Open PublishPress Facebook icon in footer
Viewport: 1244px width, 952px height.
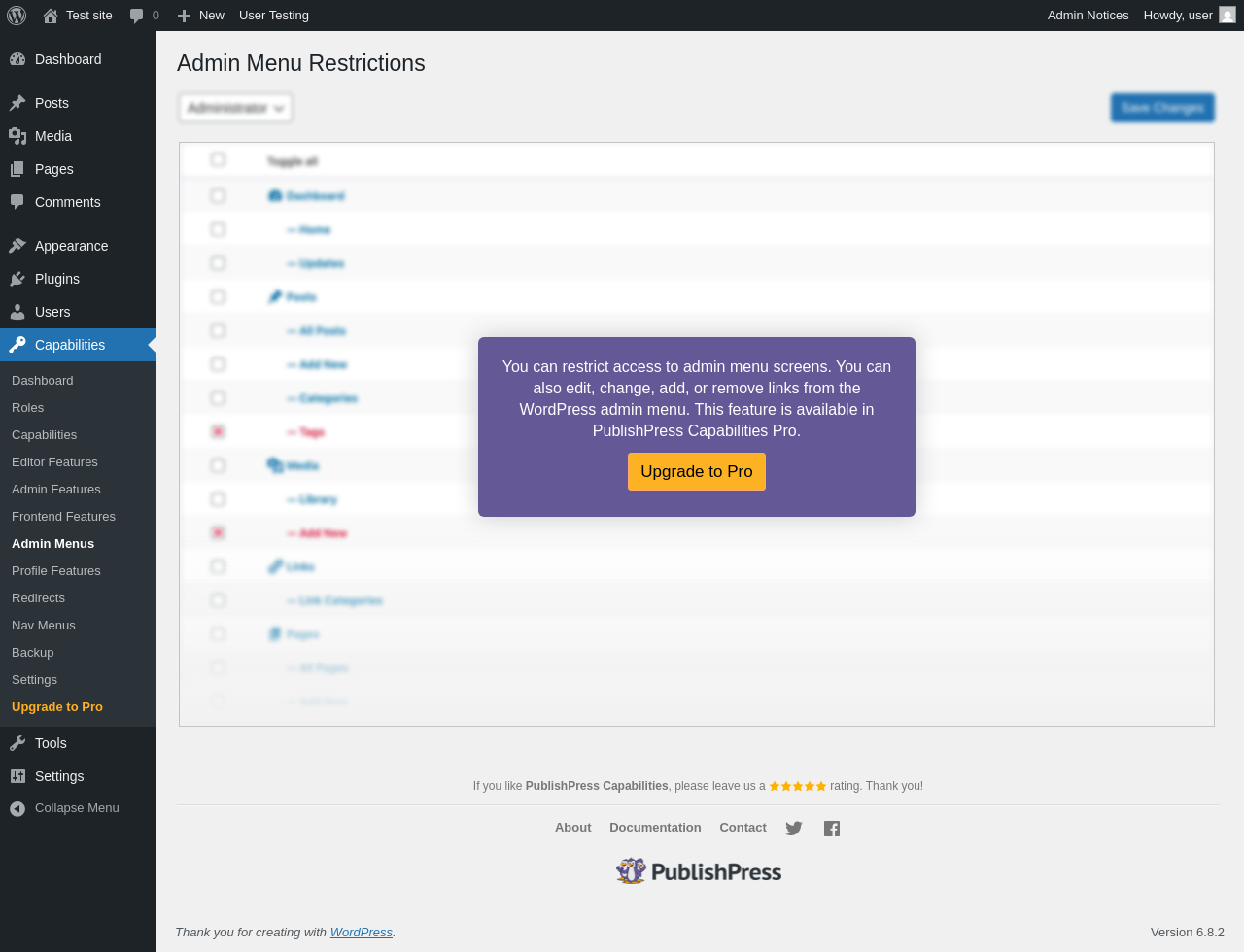click(x=832, y=829)
